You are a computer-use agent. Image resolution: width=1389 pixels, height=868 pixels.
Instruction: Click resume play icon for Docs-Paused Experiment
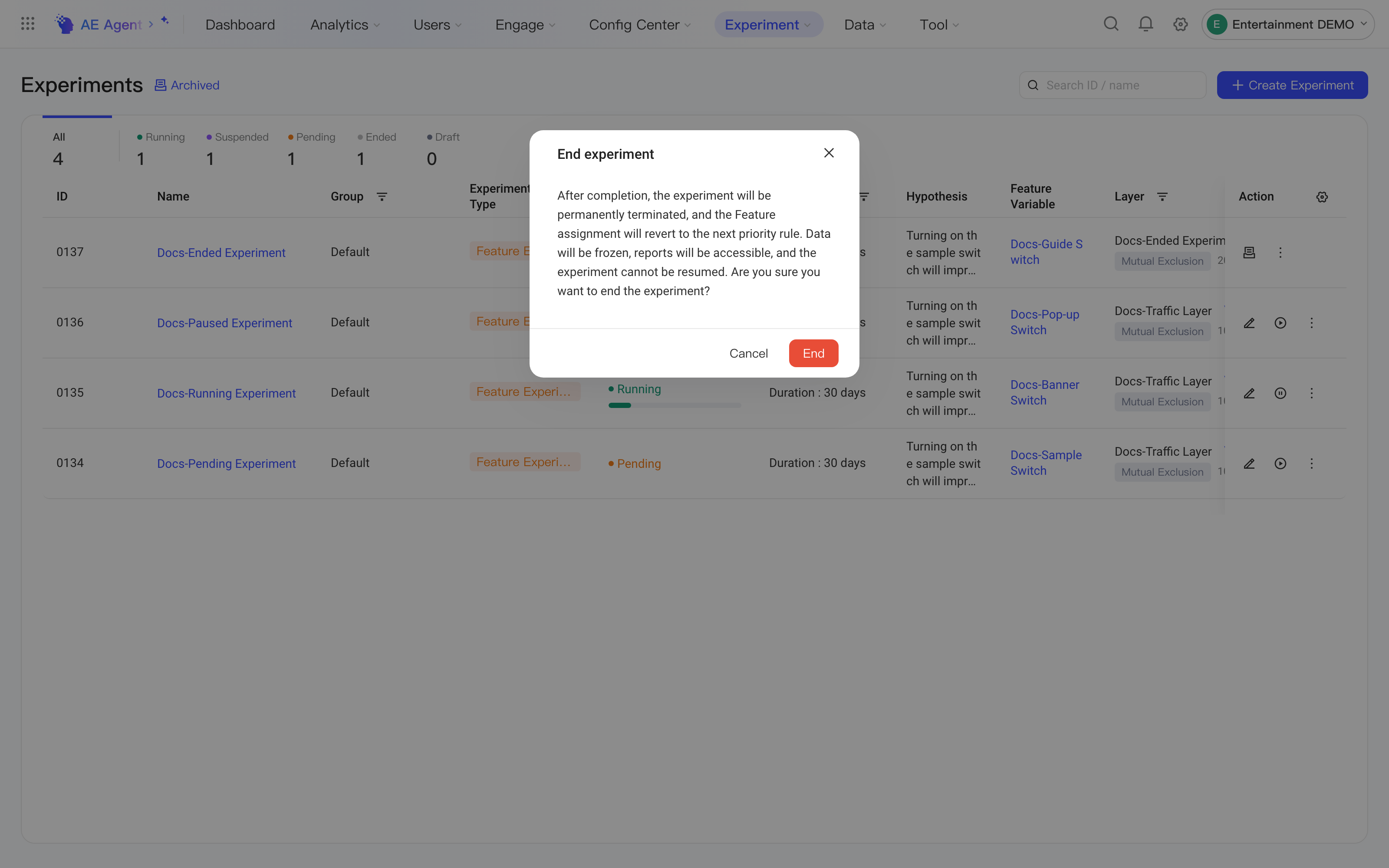(1280, 322)
